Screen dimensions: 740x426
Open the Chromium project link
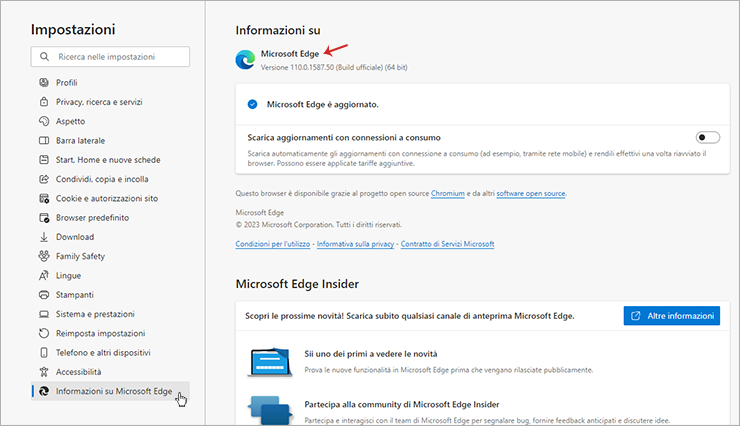click(447, 193)
